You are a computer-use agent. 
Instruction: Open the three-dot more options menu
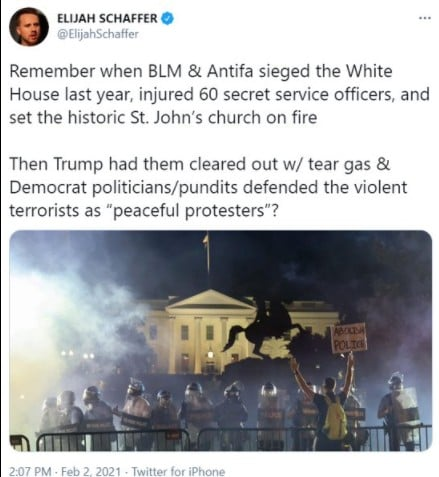click(x=425, y=18)
